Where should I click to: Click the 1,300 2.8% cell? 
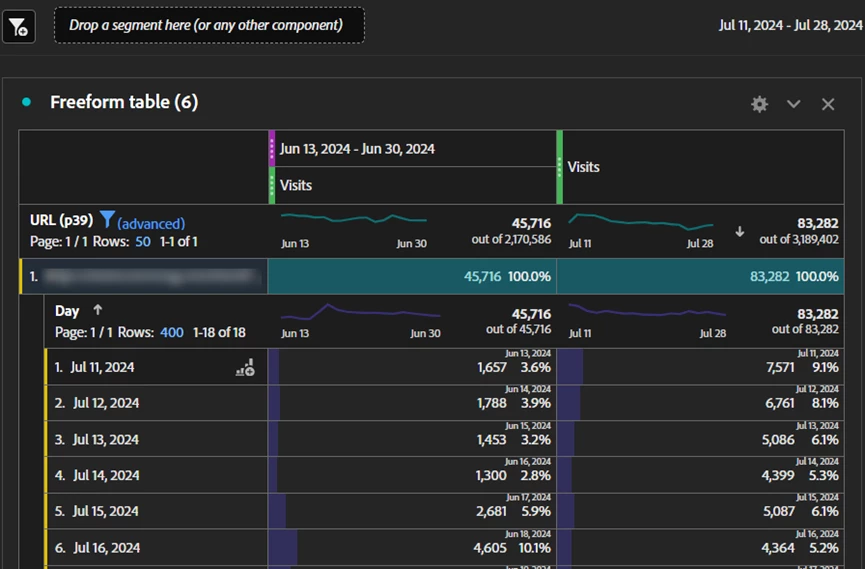click(412, 475)
